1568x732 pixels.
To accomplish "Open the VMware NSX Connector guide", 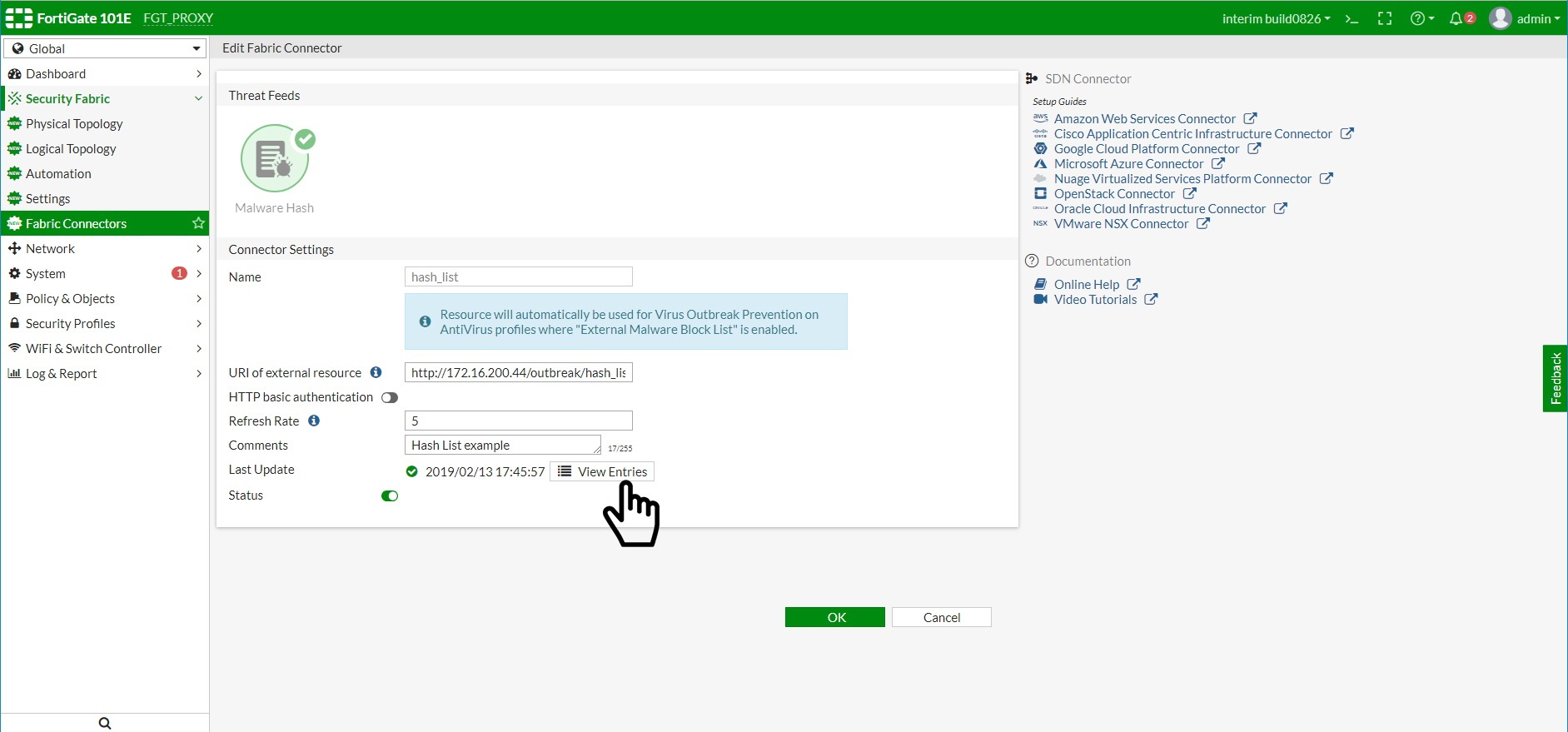I will click(x=1122, y=223).
